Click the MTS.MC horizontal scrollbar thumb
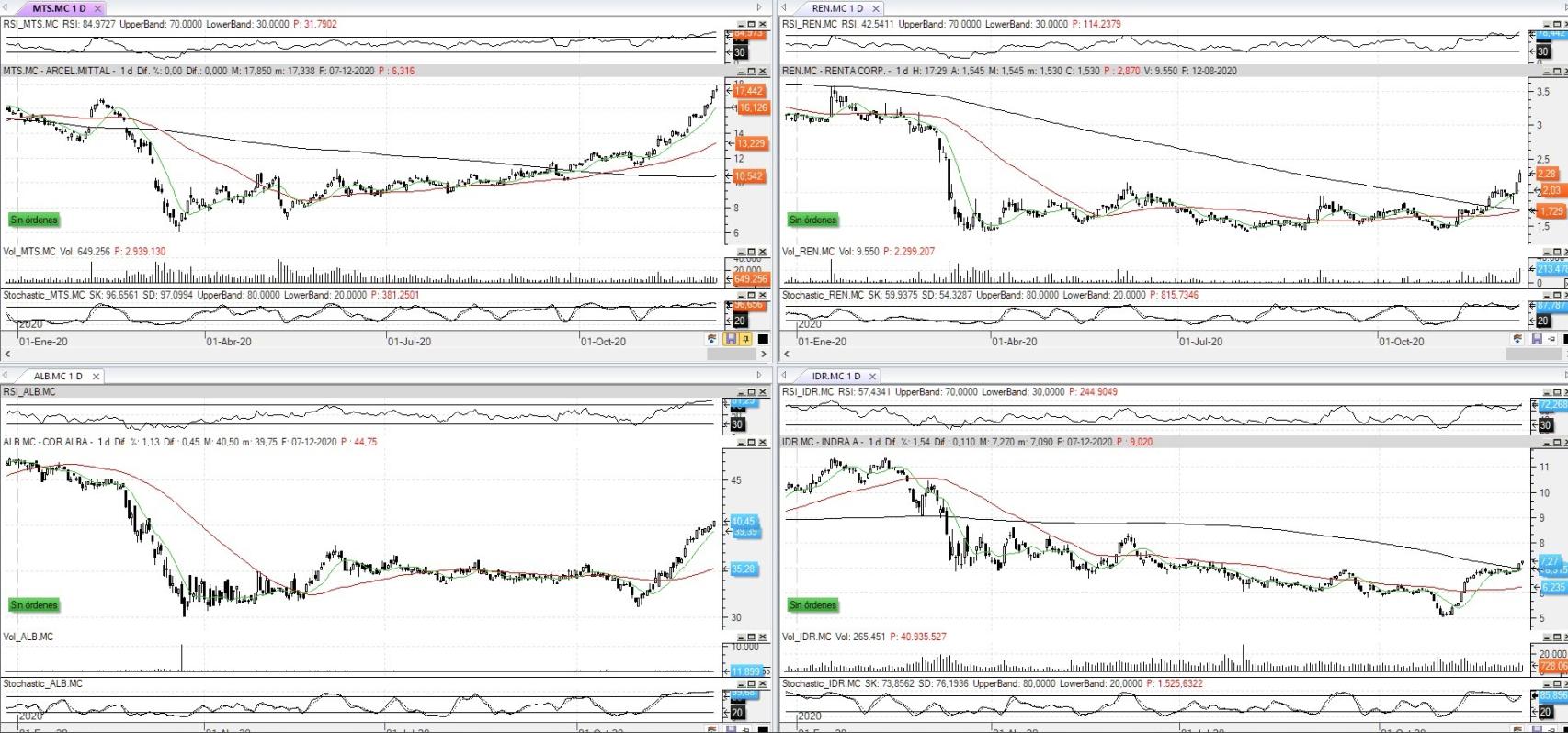The width and height of the screenshot is (1568, 733). [732, 354]
